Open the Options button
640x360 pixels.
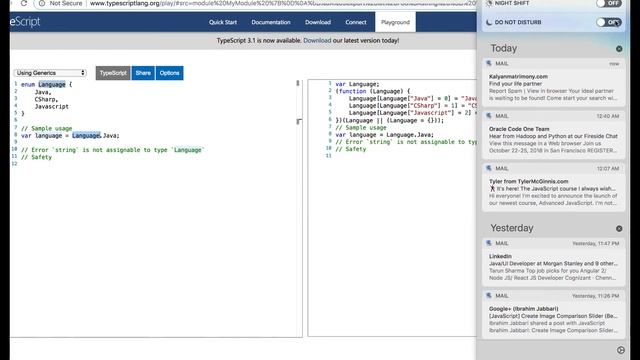pyautogui.click(x=169, y=73)
